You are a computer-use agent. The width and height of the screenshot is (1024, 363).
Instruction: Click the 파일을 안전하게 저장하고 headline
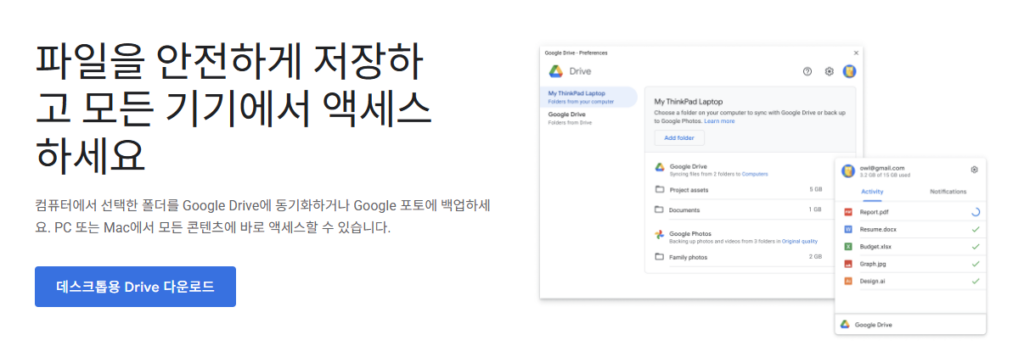232,109
